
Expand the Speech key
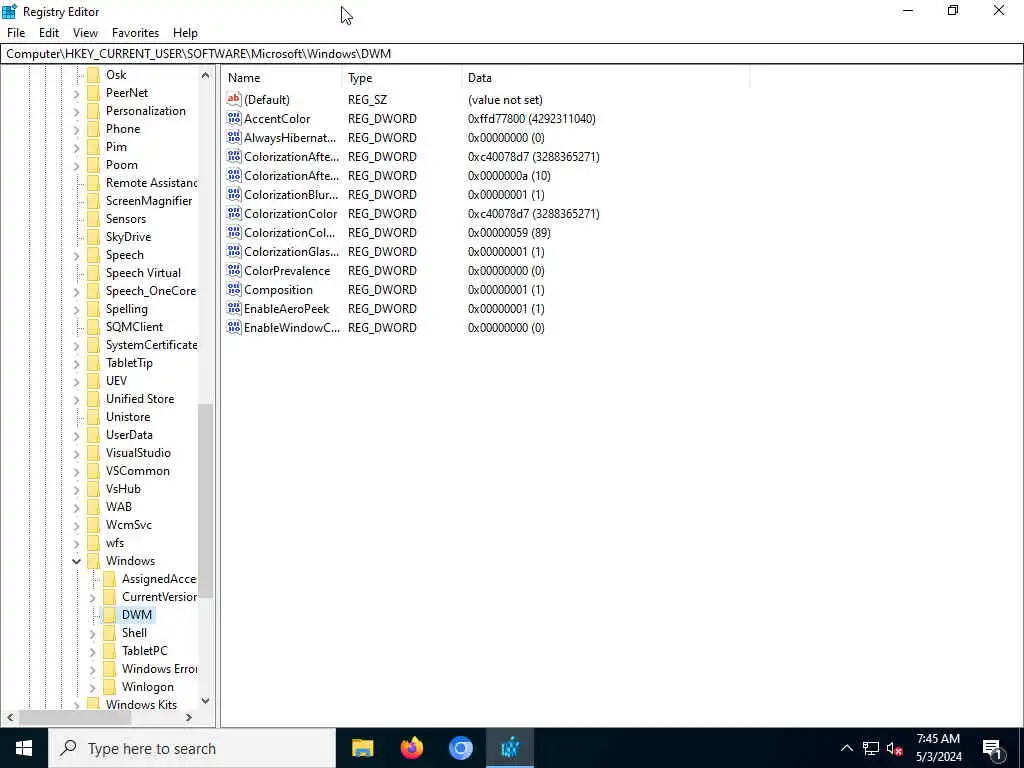tap(76, 255)
